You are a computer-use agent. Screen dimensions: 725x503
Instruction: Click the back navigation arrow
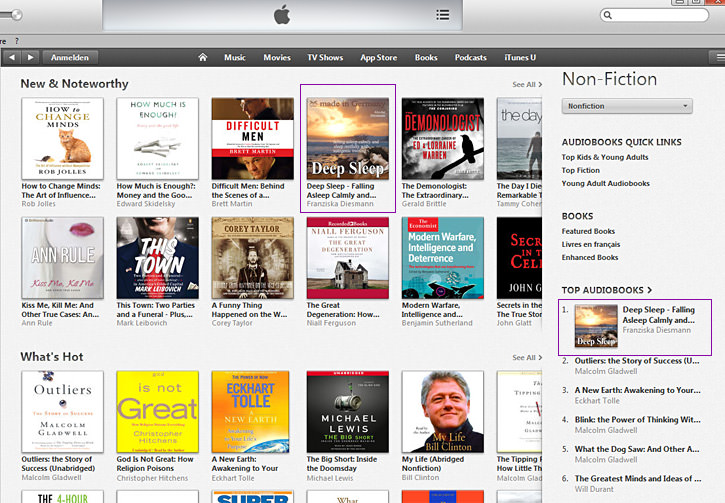(x=12, y=57)
